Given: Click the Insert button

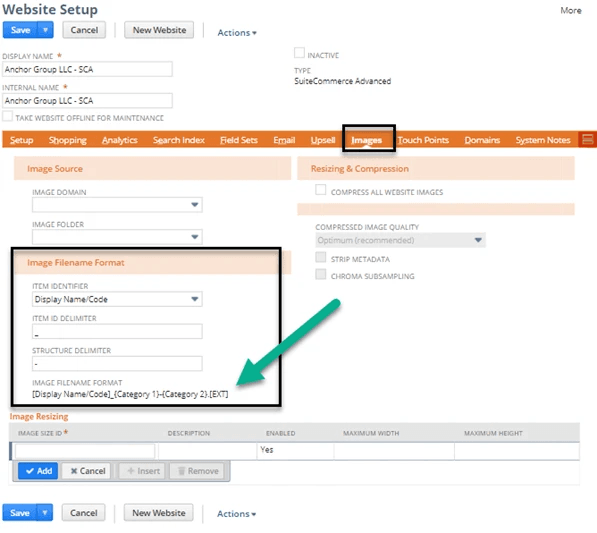Looking at the screenshot, I should (x=143, y=471).
